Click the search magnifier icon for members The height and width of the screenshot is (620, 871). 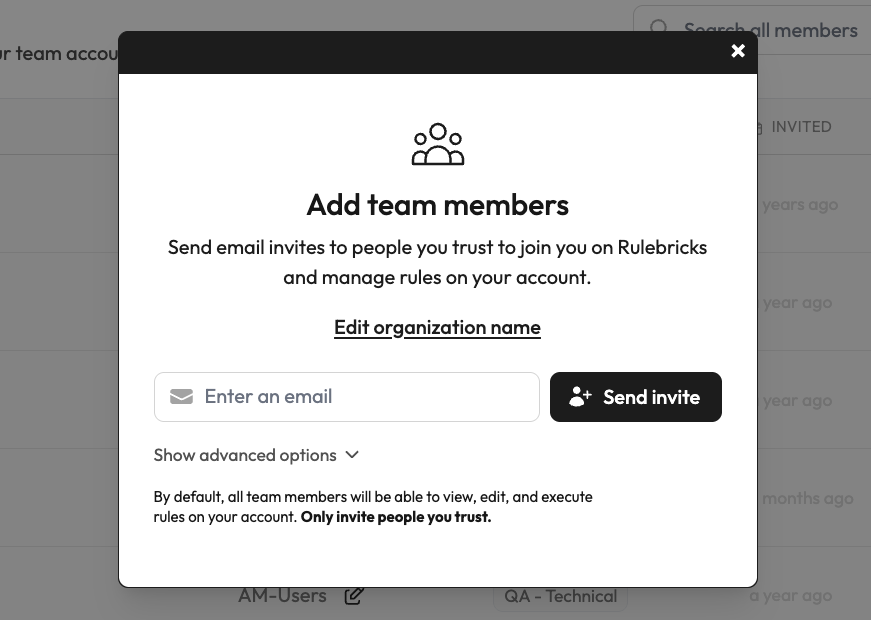point(659,28)
